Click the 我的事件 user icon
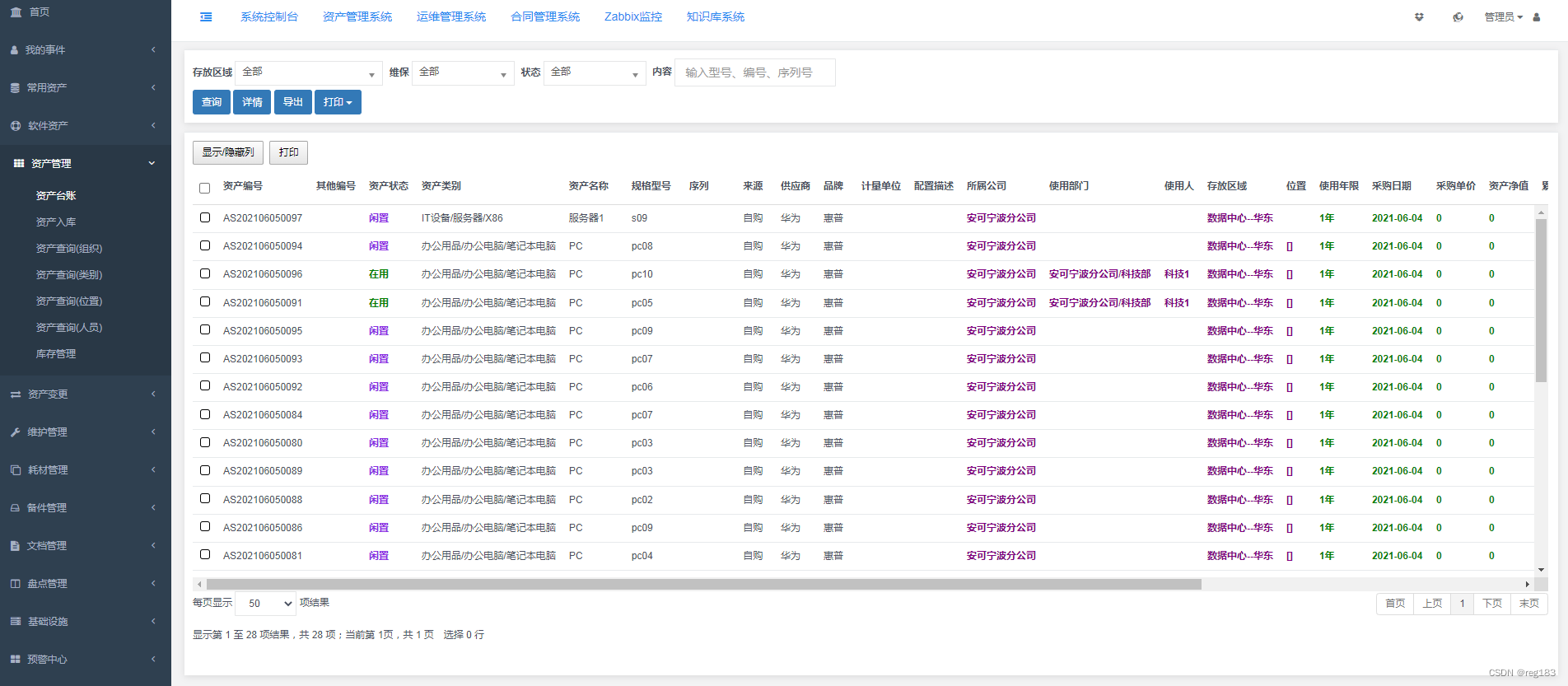Screen dimensions: 1568x686 pyautogui.click(x=15, y=50)
